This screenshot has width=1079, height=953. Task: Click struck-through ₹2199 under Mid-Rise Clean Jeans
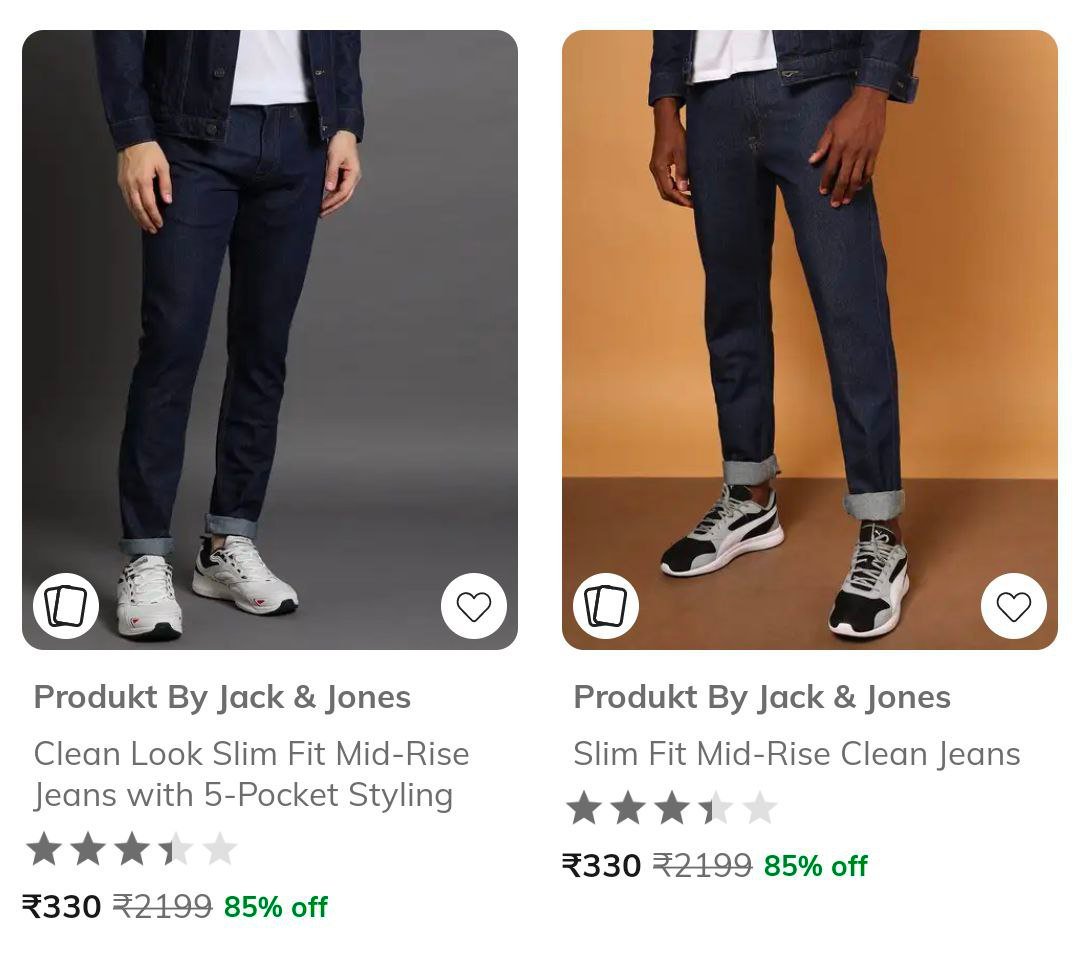pyautogui.click(x=702, y=865)
